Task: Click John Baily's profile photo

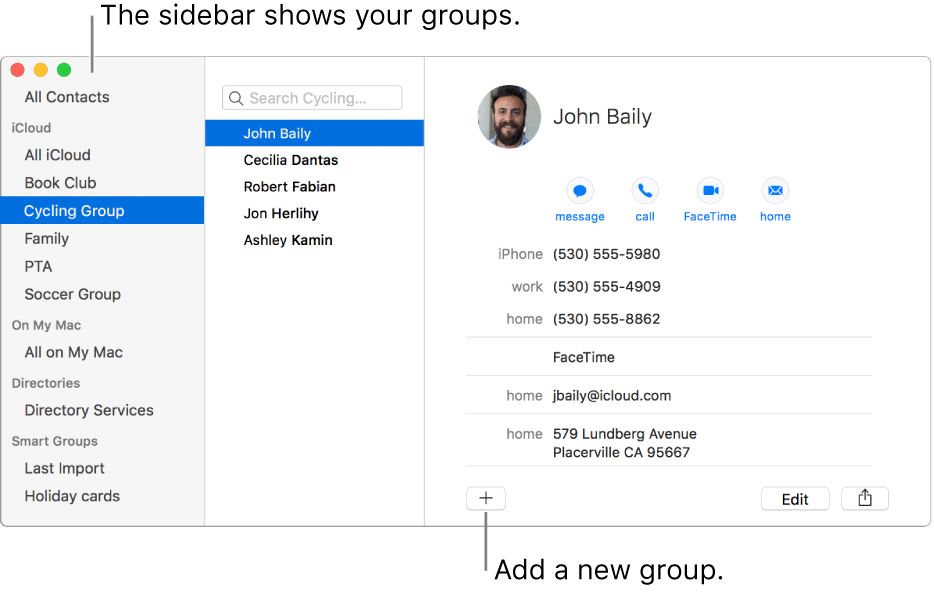Action: click(x=509, y=117)
